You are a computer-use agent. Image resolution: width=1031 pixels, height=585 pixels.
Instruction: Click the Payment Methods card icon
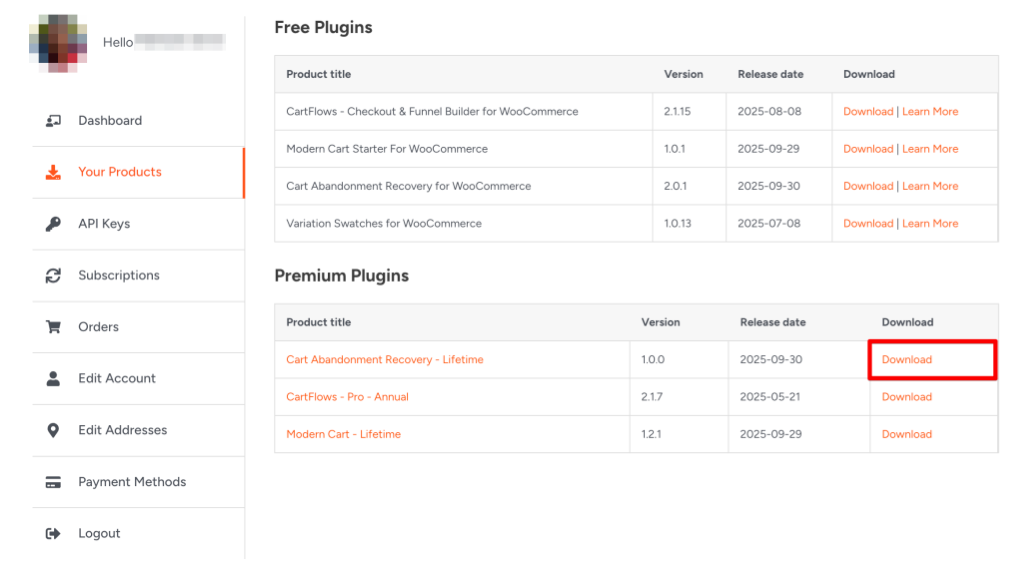coord(53,482)
